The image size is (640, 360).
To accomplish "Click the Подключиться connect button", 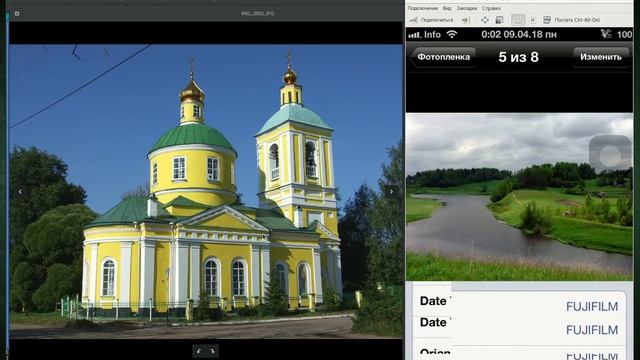I will (432, 20).
